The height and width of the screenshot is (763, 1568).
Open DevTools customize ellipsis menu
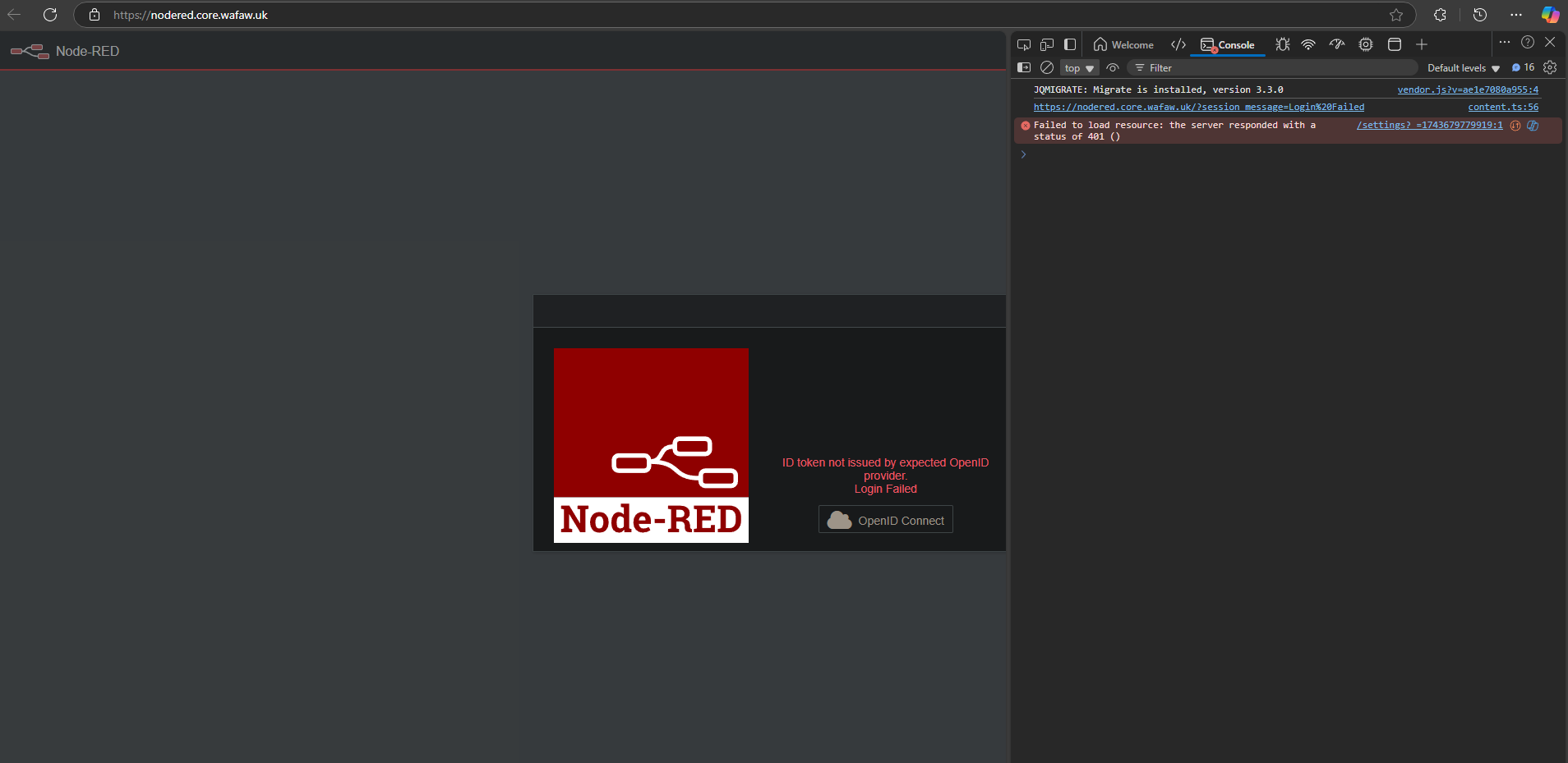pyautogui.click(x=1505, y=42)
